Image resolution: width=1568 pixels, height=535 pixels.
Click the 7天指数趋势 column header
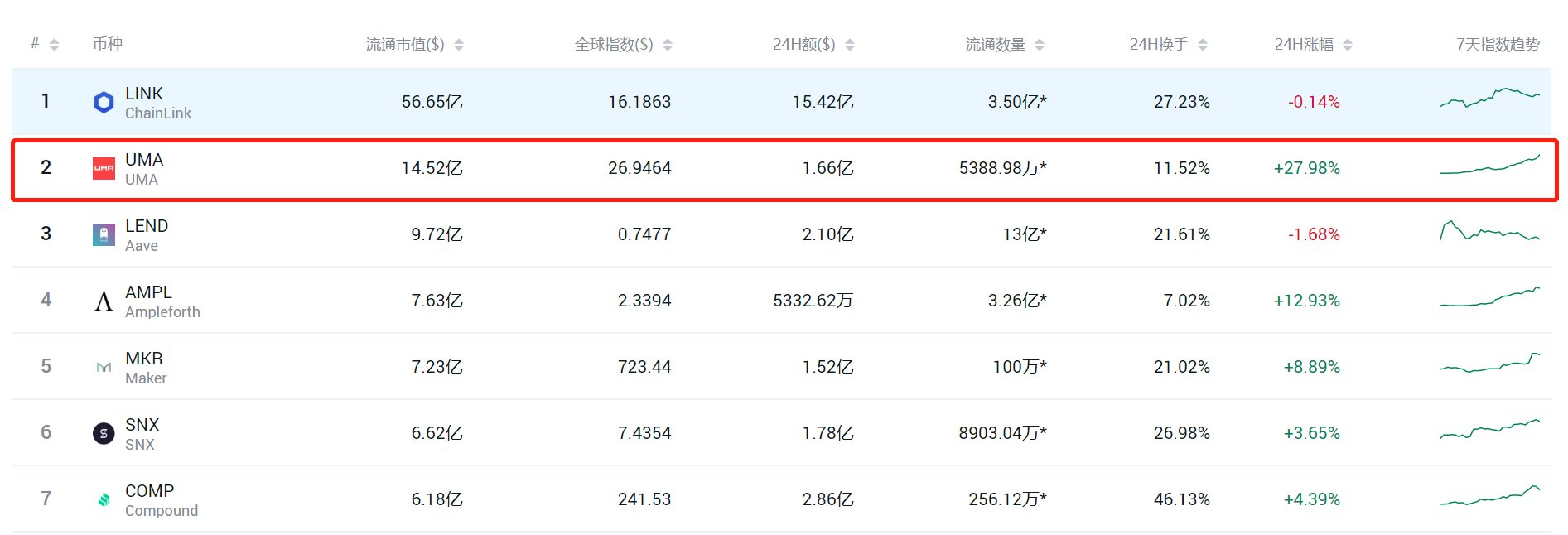(x=1498, y=45)
